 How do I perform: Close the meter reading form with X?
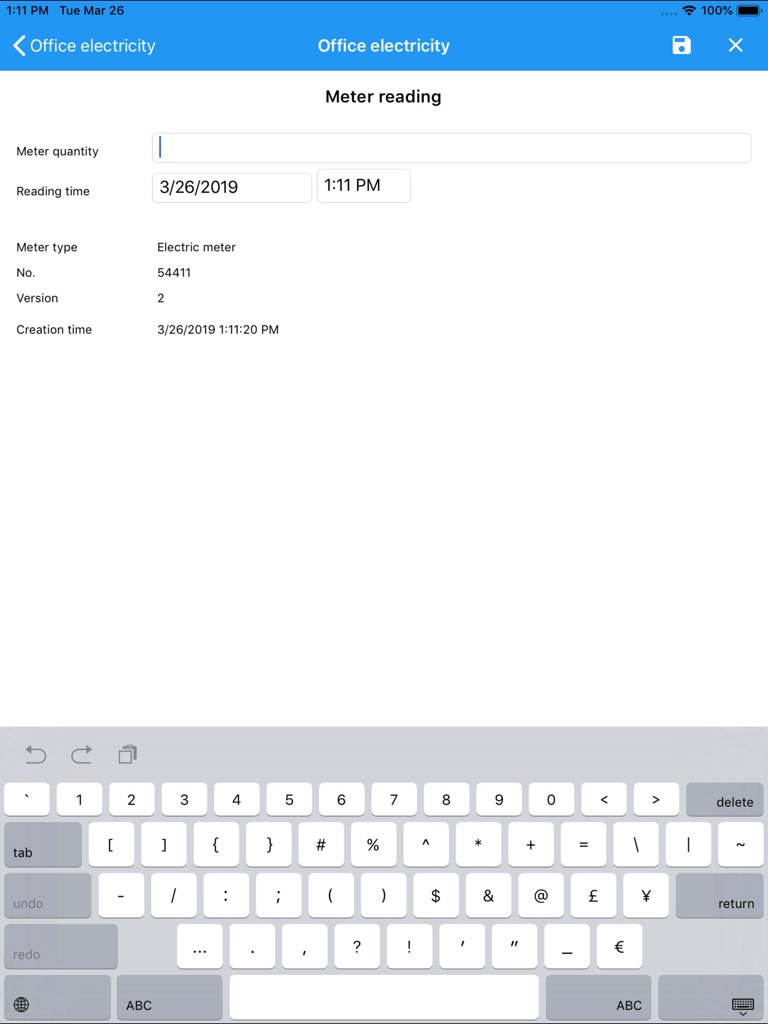click(735, 45)
